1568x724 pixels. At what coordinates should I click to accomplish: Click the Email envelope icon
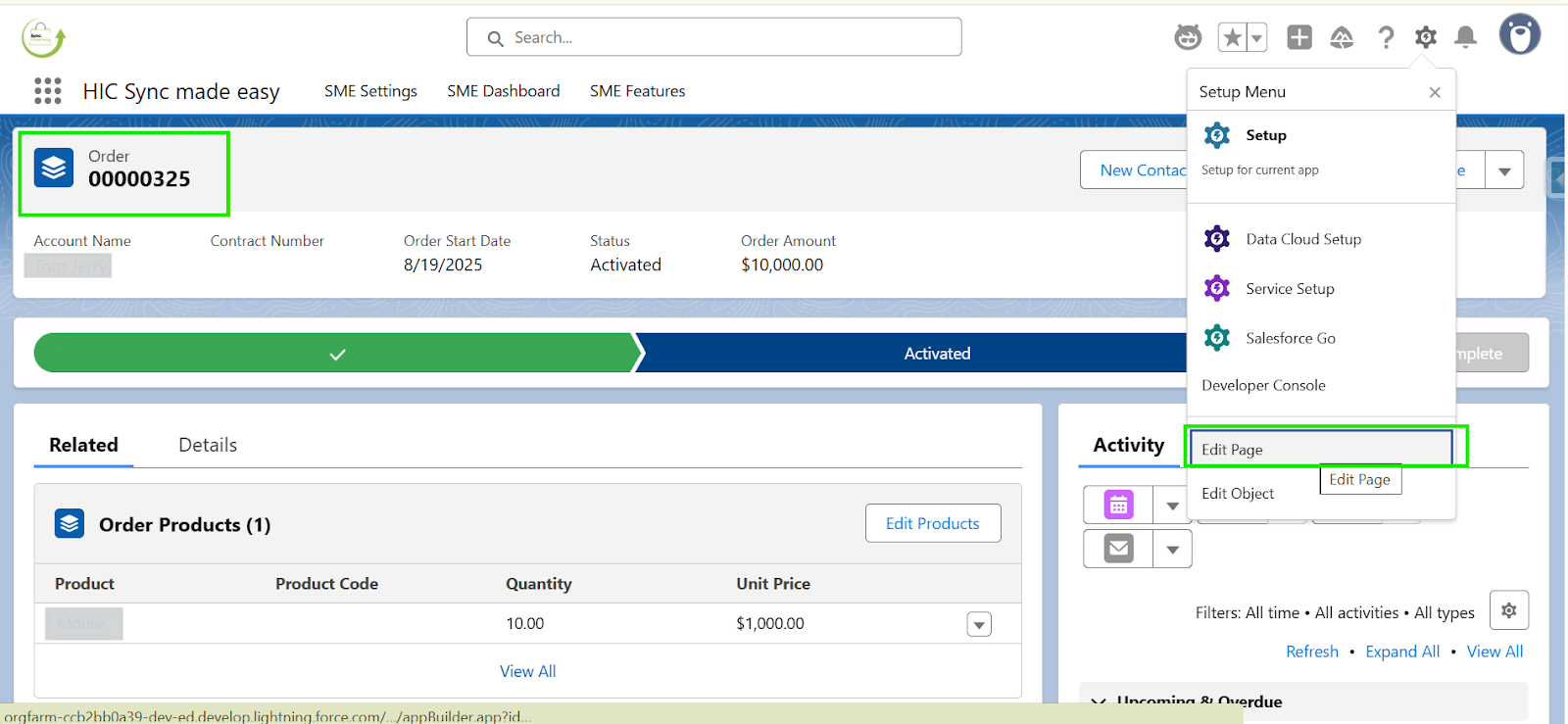click(1118, 549)
